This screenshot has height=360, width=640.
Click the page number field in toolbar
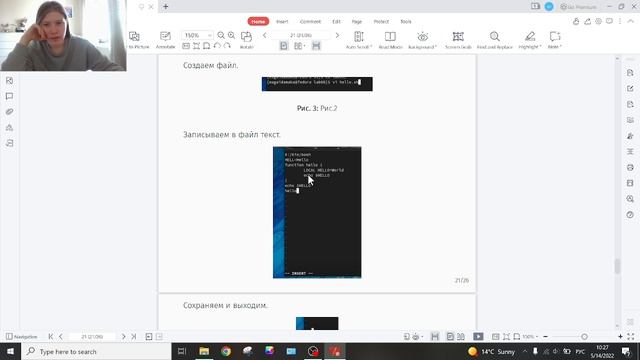click(301, 36)
